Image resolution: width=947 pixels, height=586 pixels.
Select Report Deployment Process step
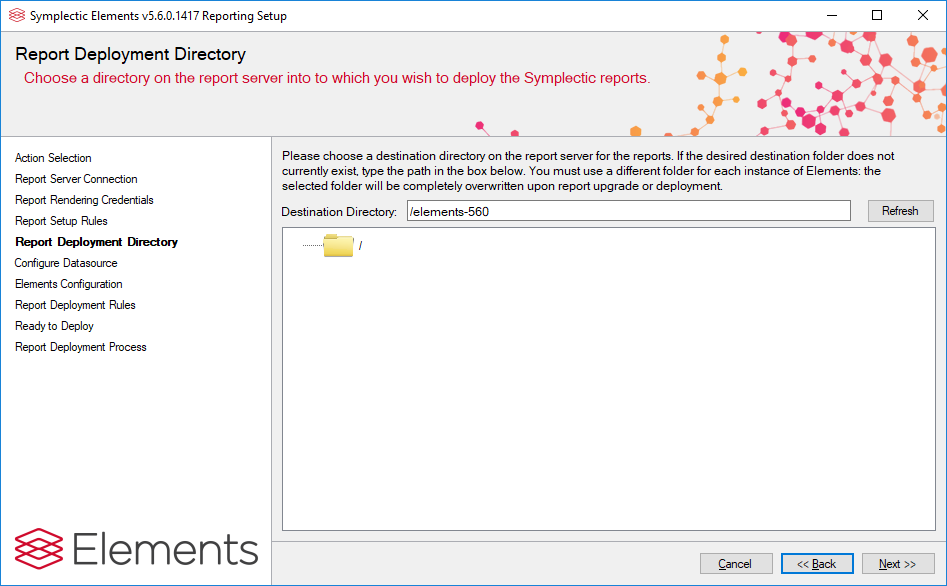coord(80,347)
